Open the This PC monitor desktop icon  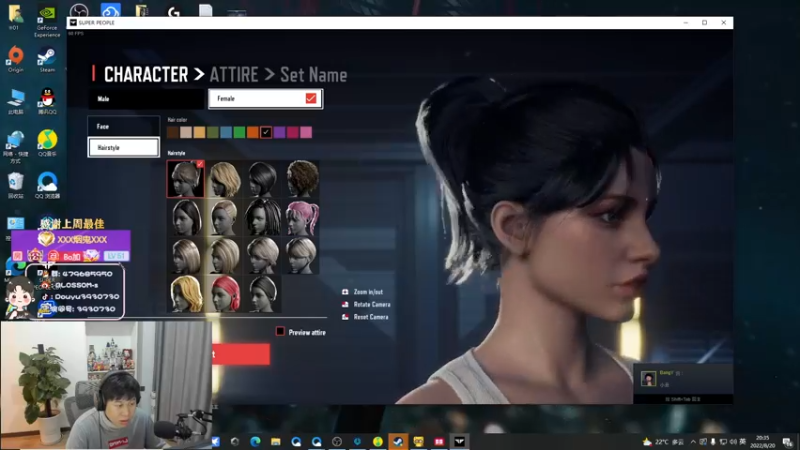[x=16, y=101]
